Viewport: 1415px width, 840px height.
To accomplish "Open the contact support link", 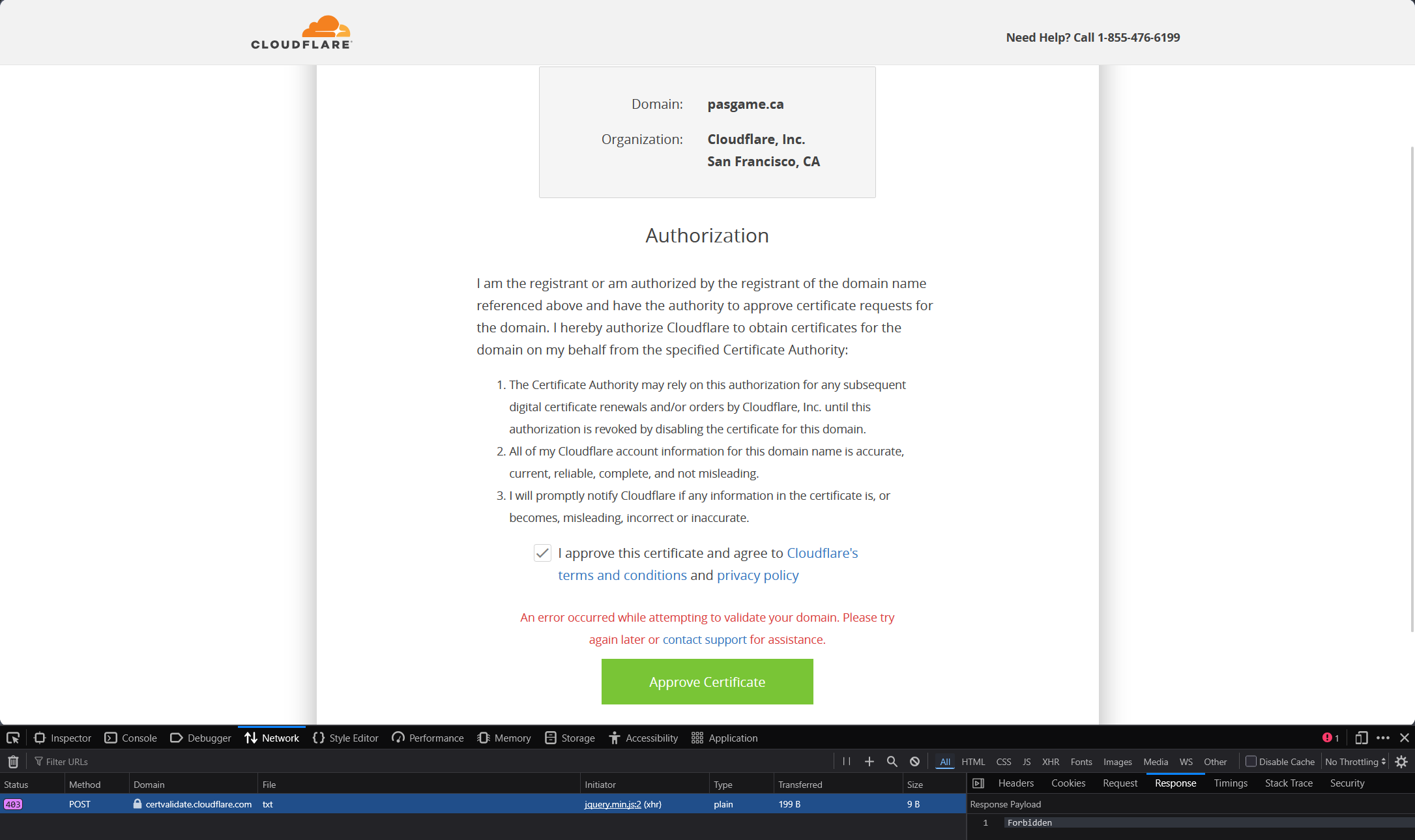I will tap(704, 639).
